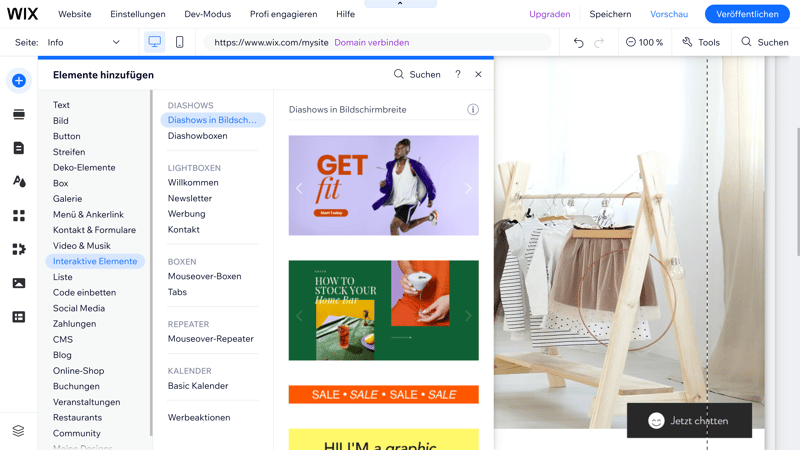
Task: Select Diashowboxen subcategory
Action: point(197,136)
